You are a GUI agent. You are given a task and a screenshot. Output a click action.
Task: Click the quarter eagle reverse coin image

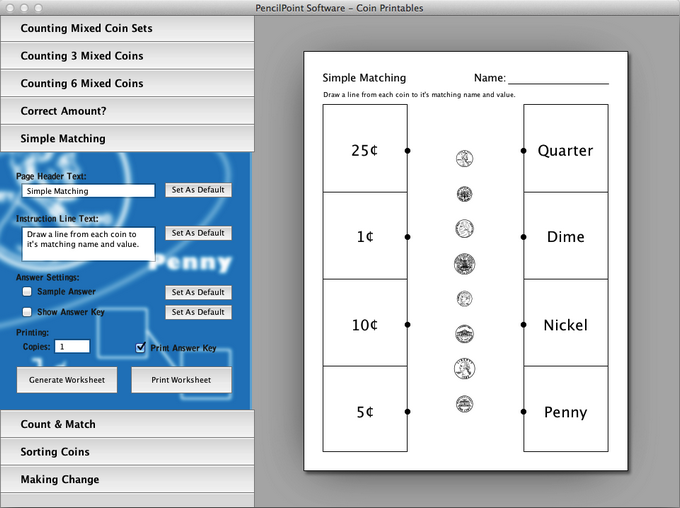pyautogui.click(x=465, y=264)
